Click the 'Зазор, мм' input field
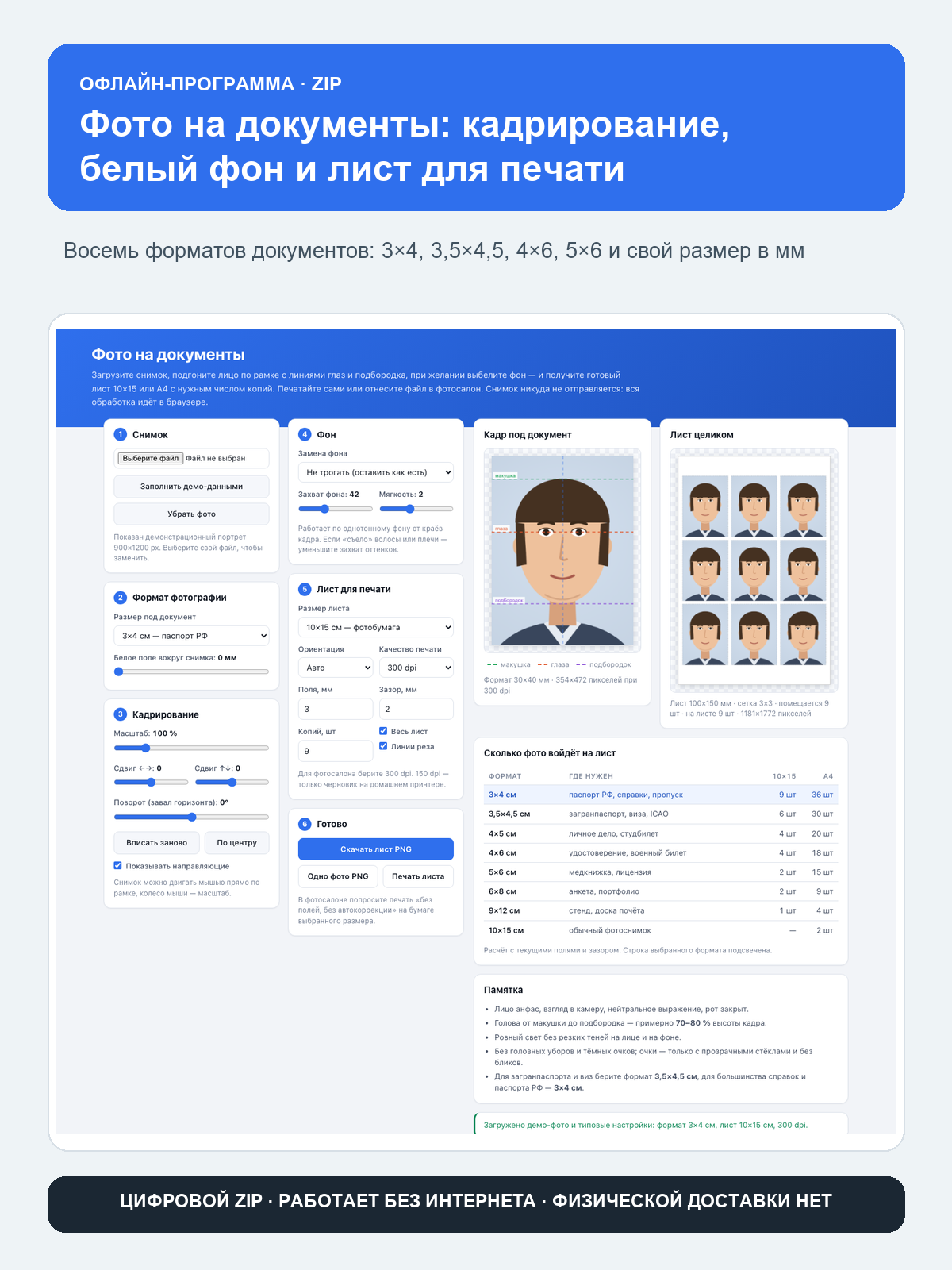This screenshot has height=1270, width=952. pyautogui.click(x=416, y=709)
